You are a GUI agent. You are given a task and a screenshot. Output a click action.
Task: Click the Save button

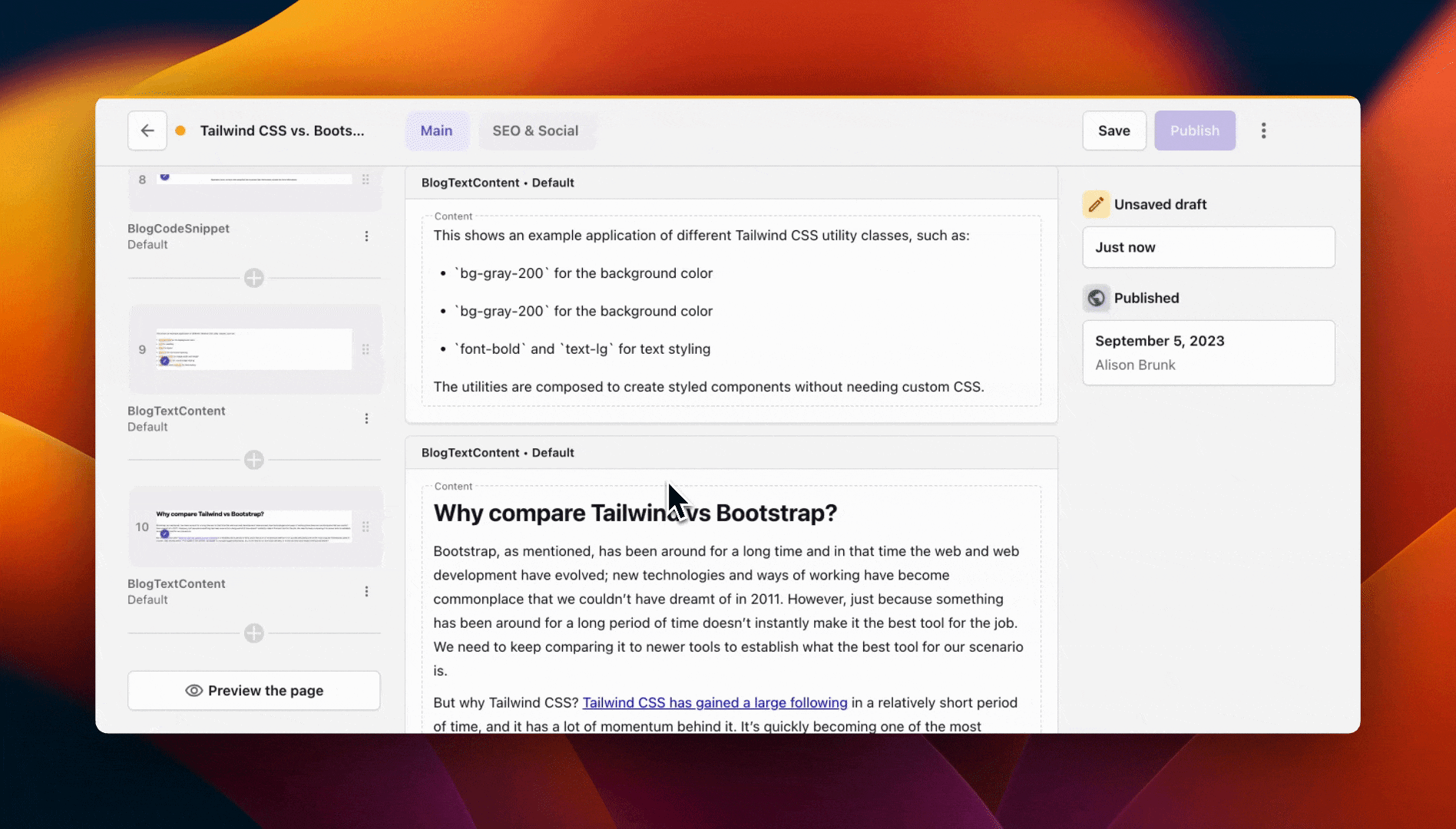click(1114, 130)
